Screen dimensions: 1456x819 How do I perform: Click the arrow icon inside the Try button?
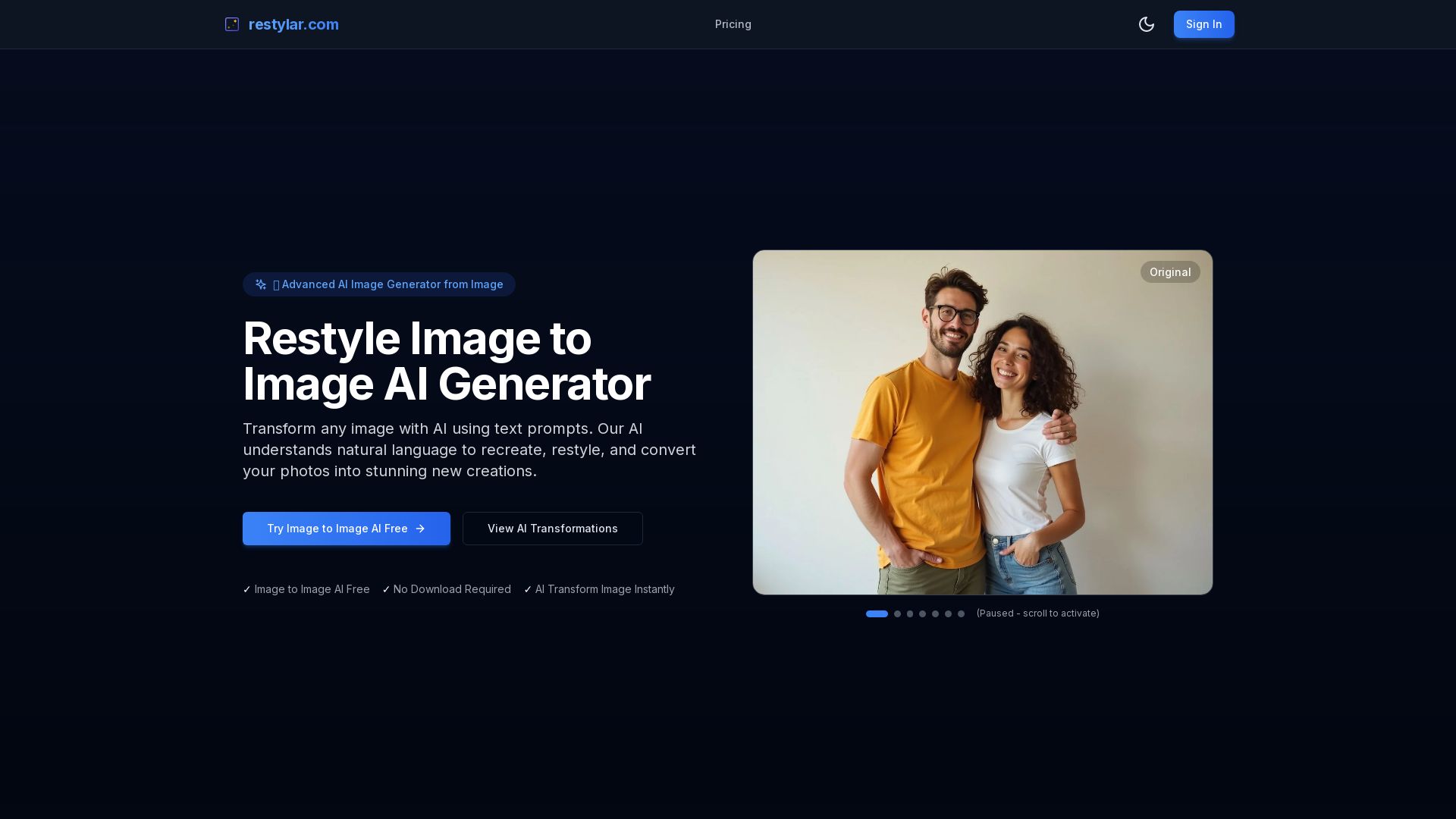tap(420, 529)
